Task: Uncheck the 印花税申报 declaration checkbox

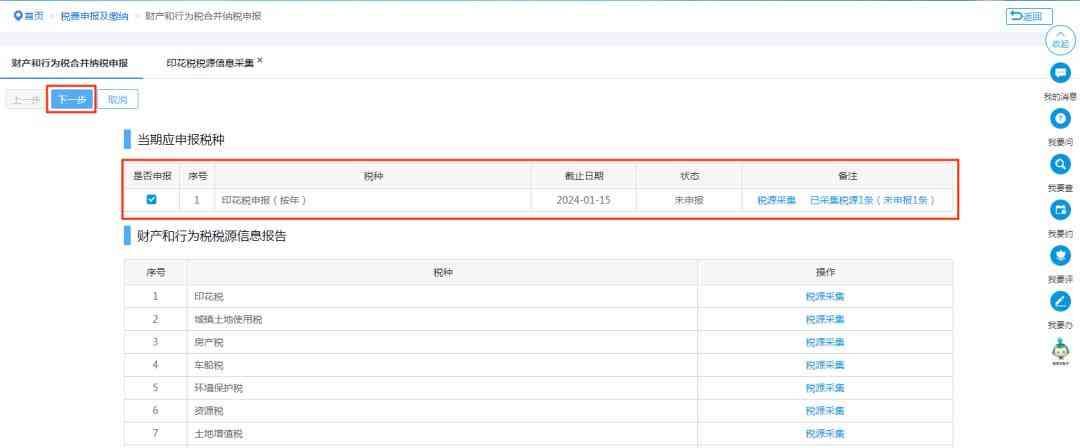Action: point(152,200)
